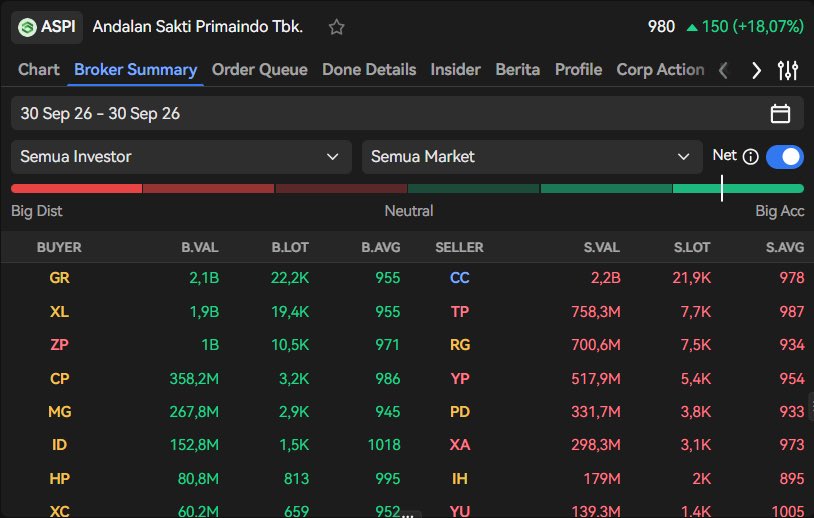Select seller broker CC
This screenshot has height=518, width=814.
[459, 278]
